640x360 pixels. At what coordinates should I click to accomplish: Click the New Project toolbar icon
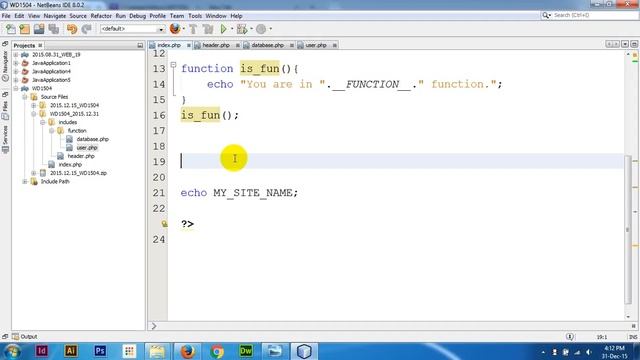[24, 29]
